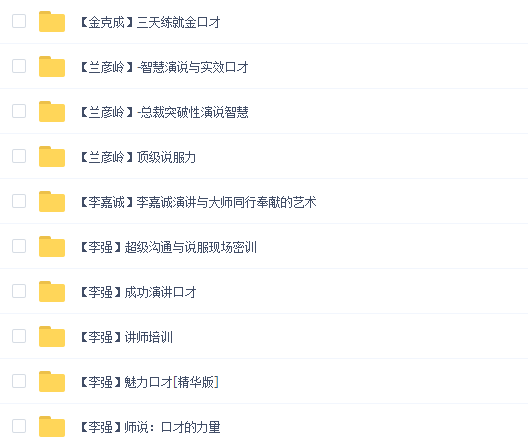Check the box beside 师说：口才的力量

(x=19, y=426)
